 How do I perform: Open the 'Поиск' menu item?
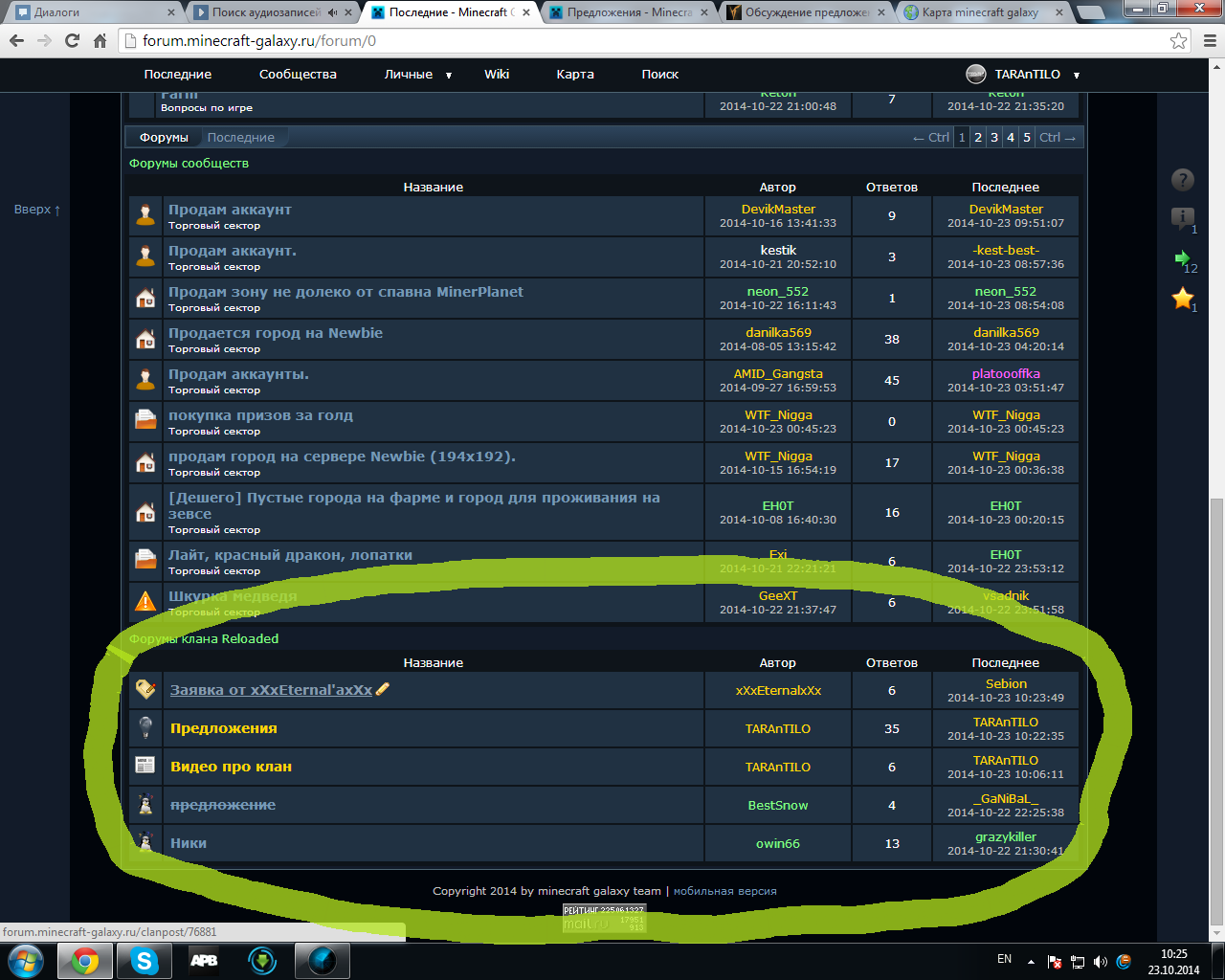coord(660,74)
